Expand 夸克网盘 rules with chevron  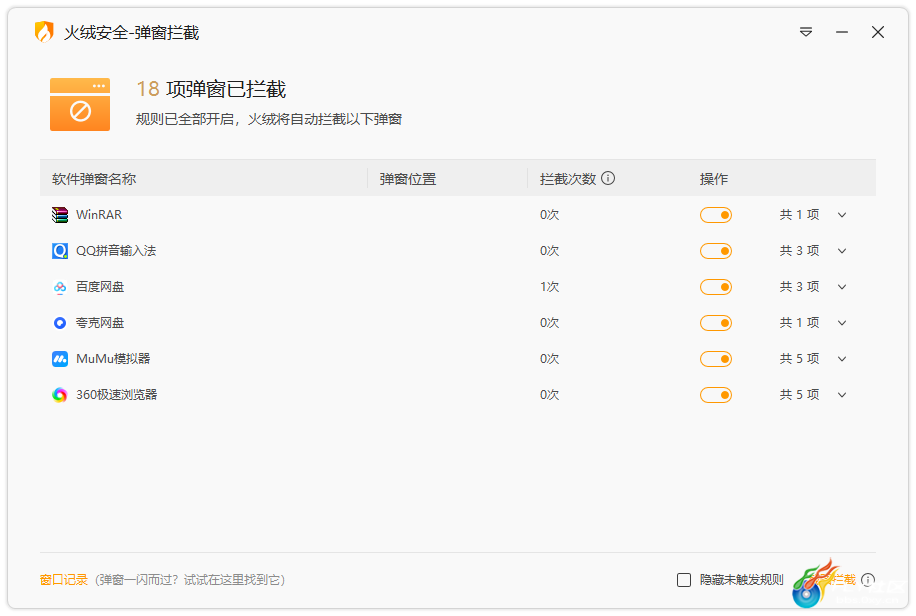[x=842, y=323]
